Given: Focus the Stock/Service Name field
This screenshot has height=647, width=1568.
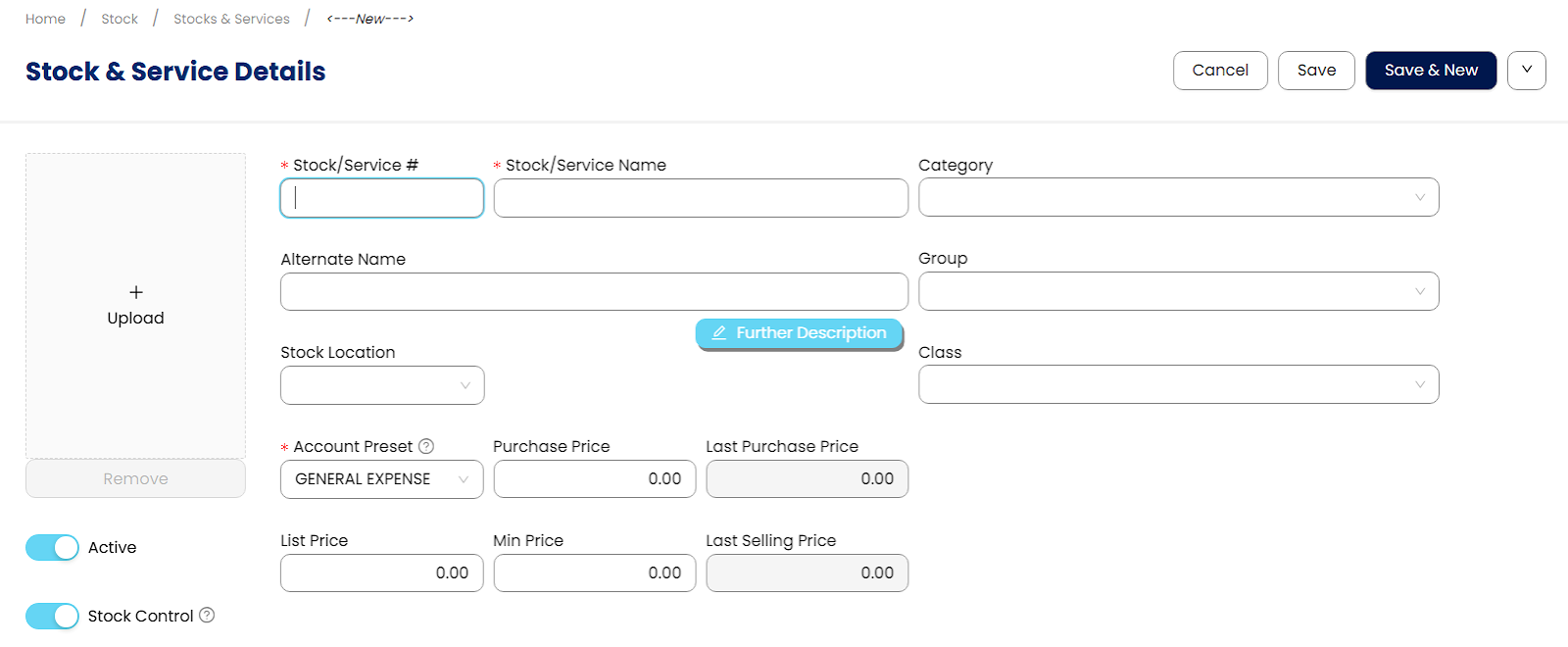Looking at the screenshot, I should (701, 198).
